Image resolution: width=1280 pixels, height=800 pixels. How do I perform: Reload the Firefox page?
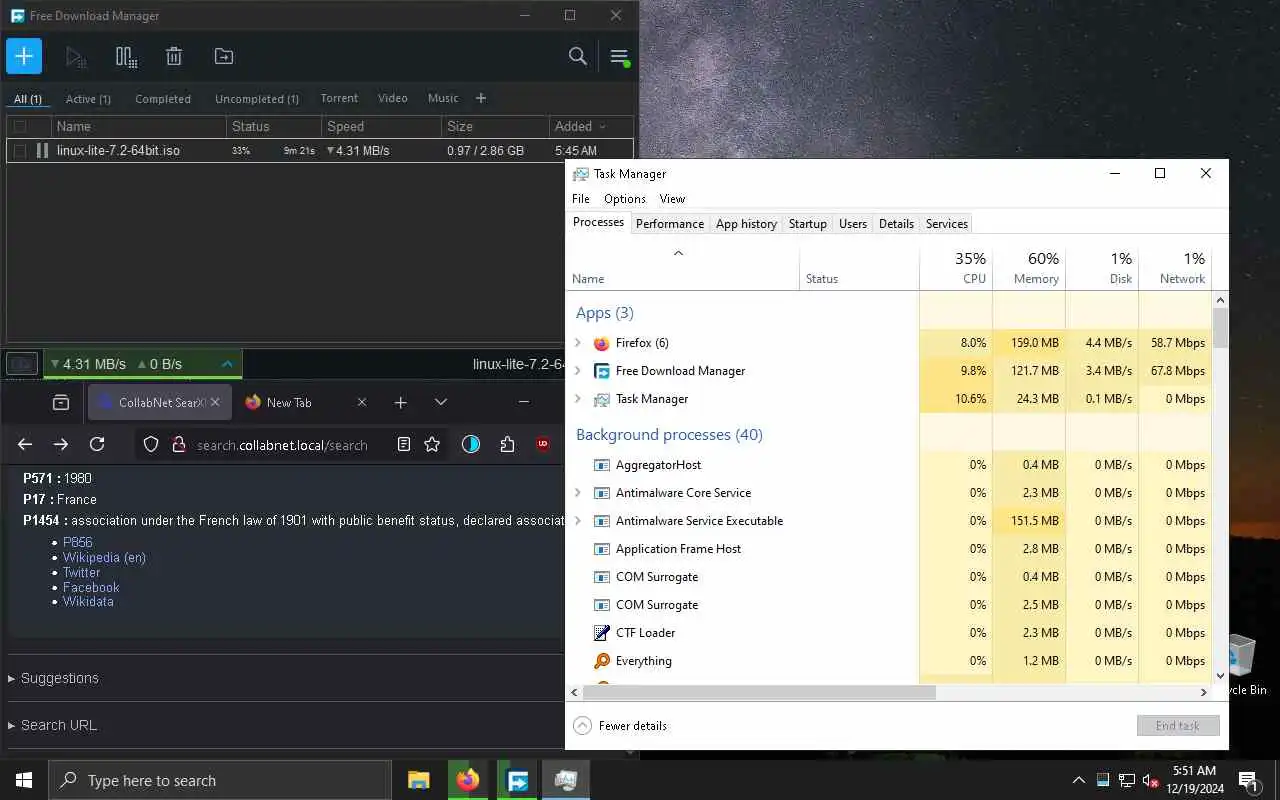tap(97, 444)
